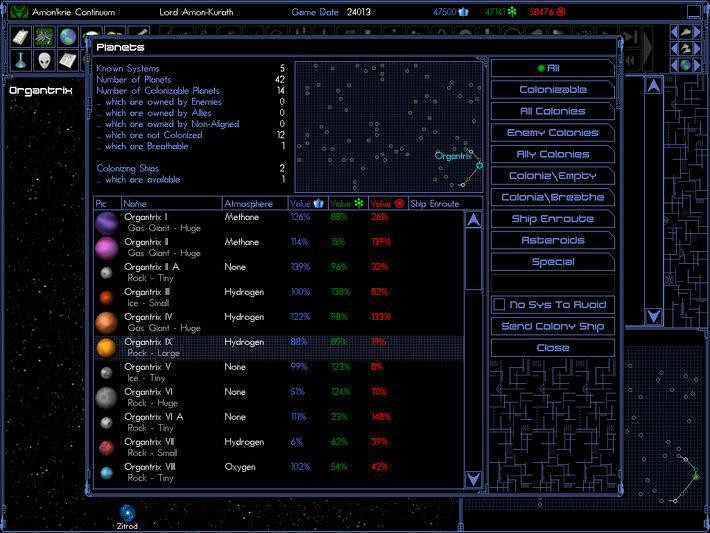Image resolution: width=710 pixels, height=533 pixels.
Task: Click the Number of Colonizable Planets label
Action: (x=158, y=91)
